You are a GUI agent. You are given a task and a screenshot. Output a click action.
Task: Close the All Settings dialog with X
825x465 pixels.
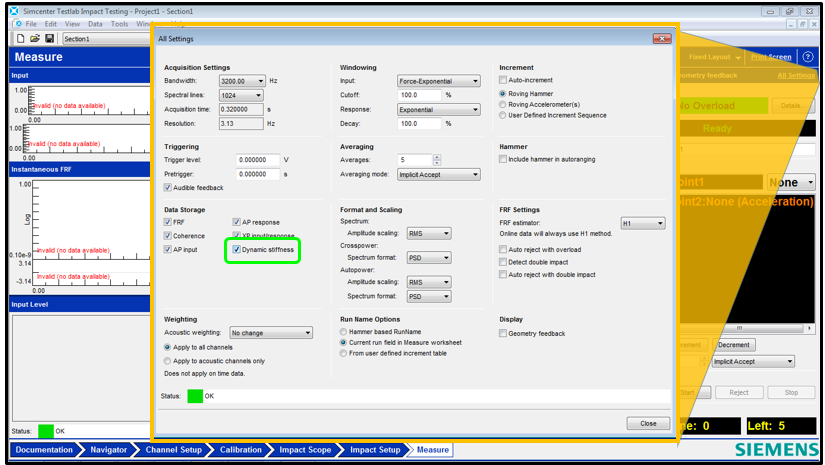661,38
